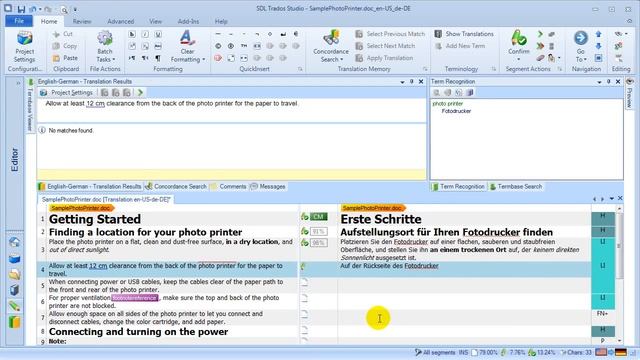
Task: Clear target segment eraser icon
Action: (540, 58)
